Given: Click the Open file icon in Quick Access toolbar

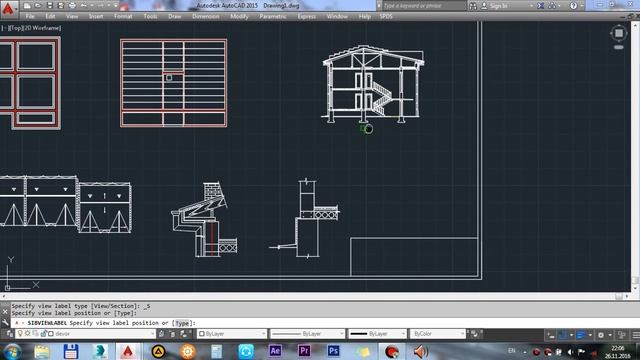Looking at the screenshot, I should pos(38,6).
